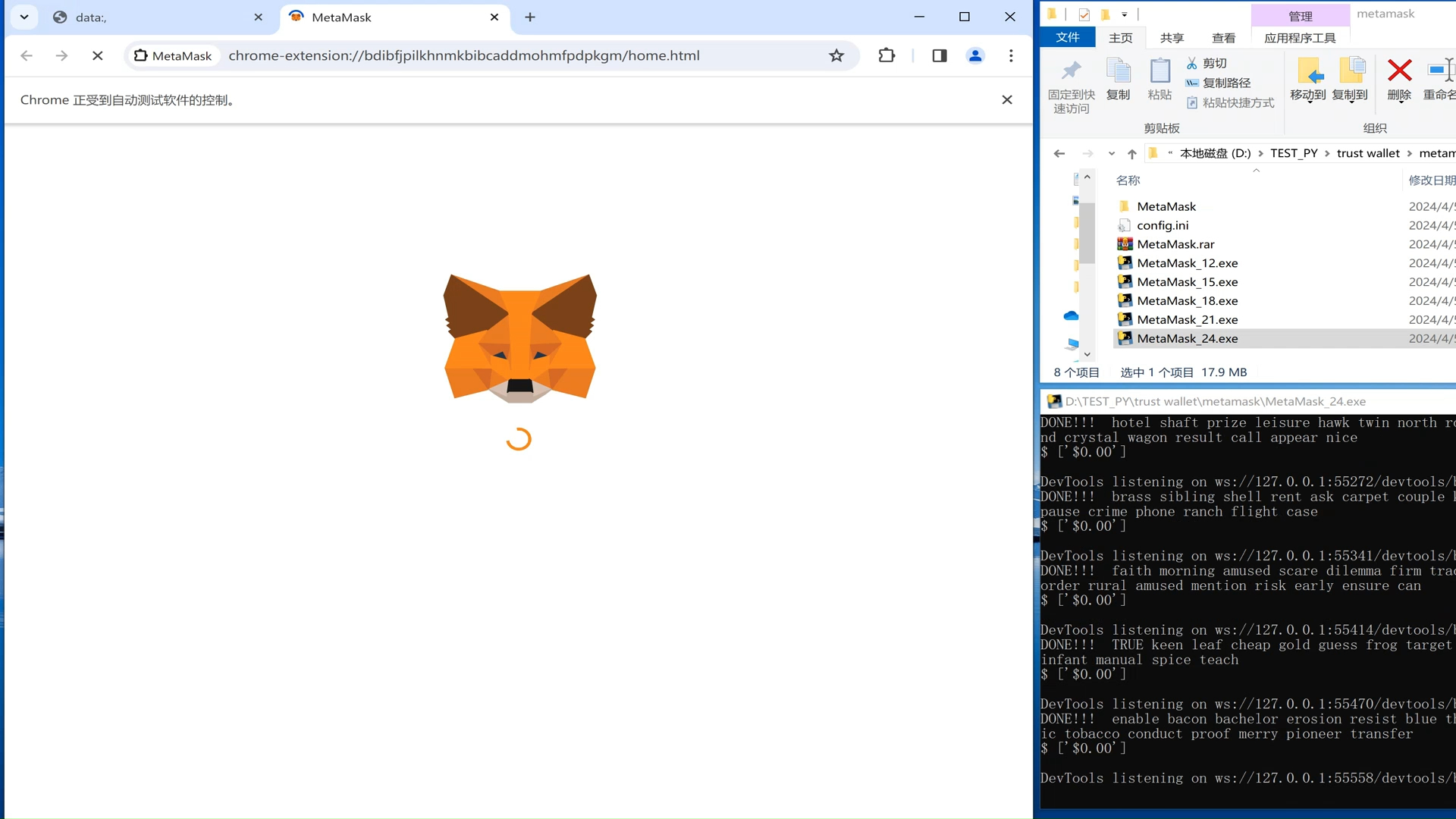Click console window title MetaMask_24.exe
Screen dimensions: 1456x819
pos(1215,401)
